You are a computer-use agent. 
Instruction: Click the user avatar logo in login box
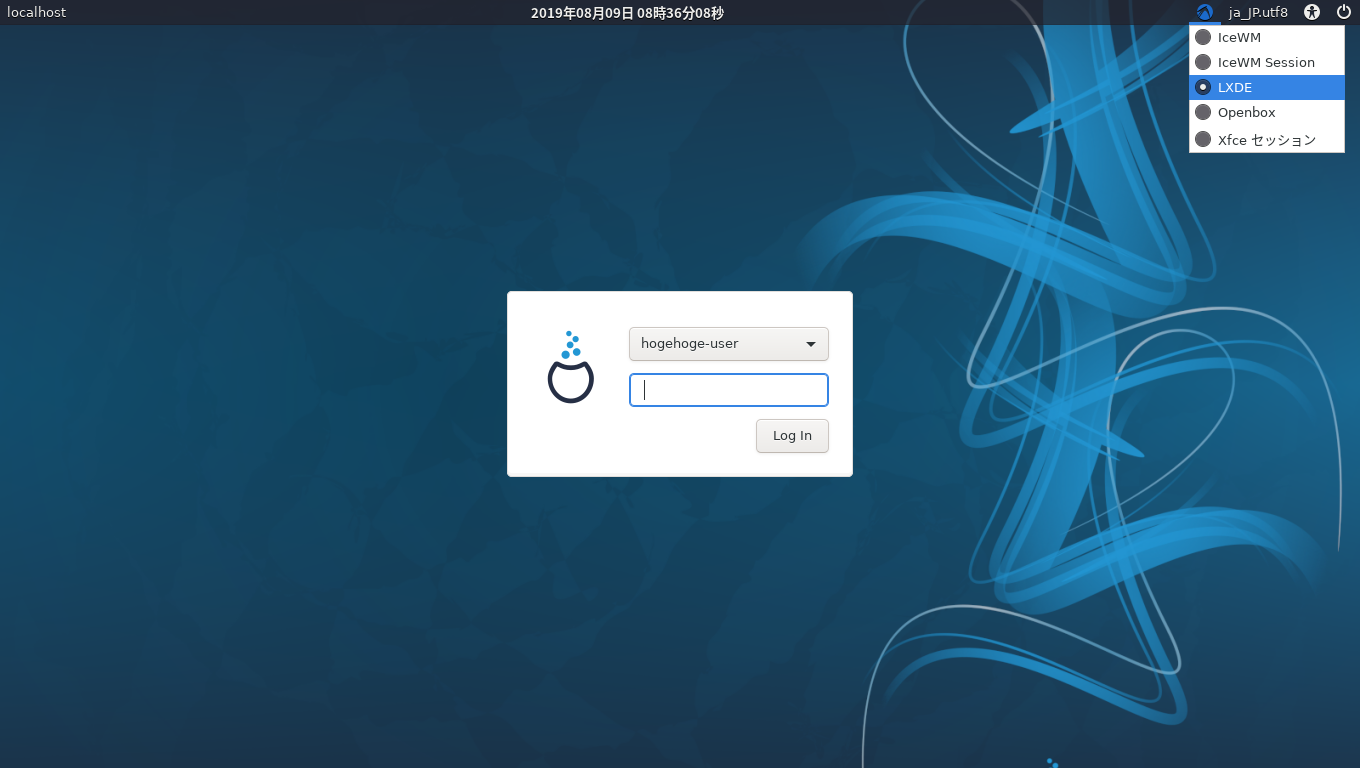(571, 367)
